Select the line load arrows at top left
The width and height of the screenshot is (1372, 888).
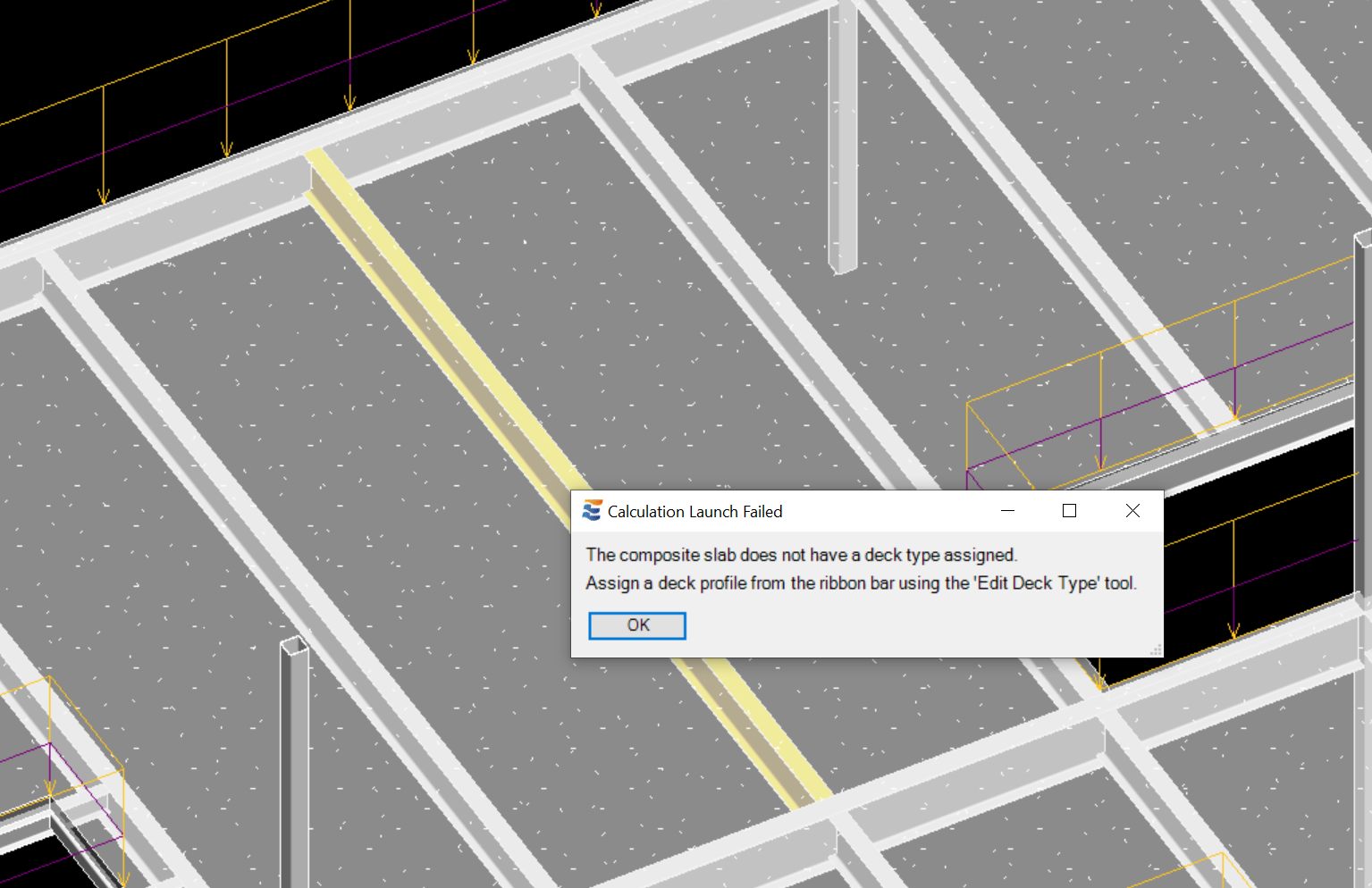tap(227, 98)
